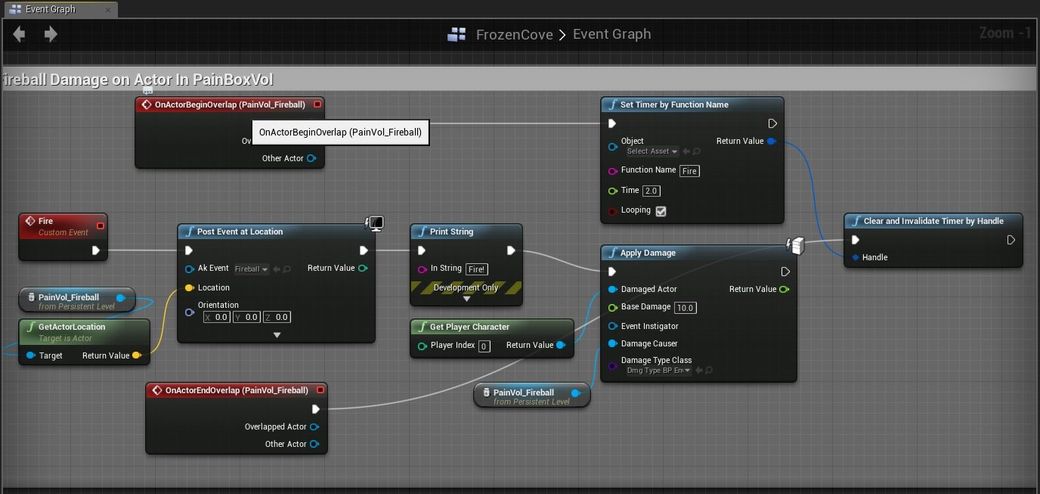This screenshot has height=494, width=1040.
Task: Click the delegate pin on OnActorBeginOverlap node
Action: click(x=317, y=105)
